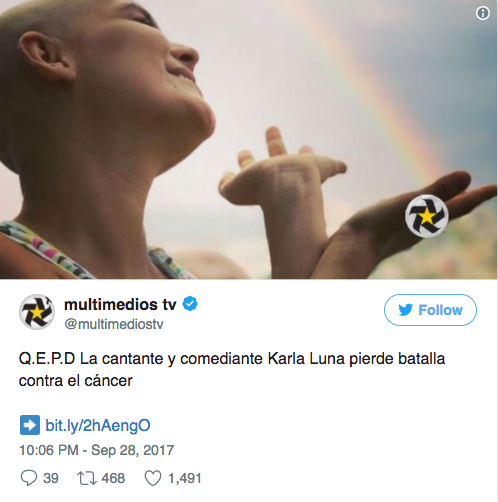Click the Twitter bird in Follow button
This screenshot has height=502, width=498.
(x=406, y=310)
